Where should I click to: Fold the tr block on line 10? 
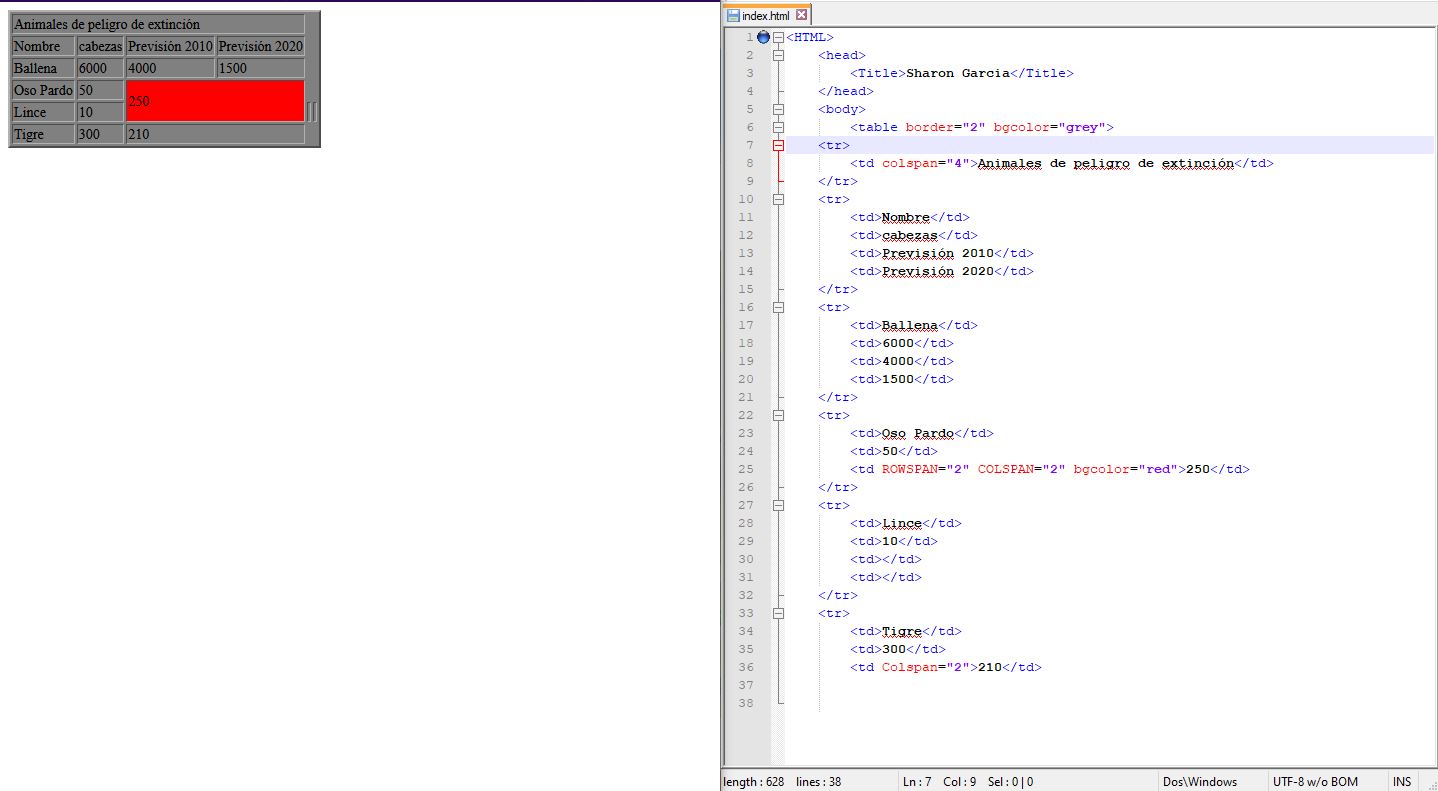pyautogui.click(x=778, y=199)
